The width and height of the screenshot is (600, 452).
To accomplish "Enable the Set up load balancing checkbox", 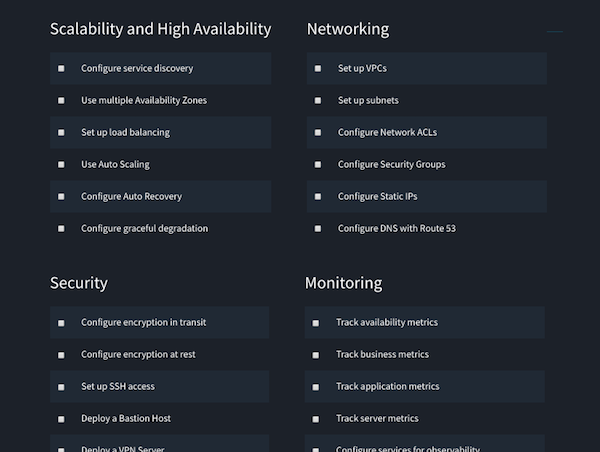I will tap(61, 133).
